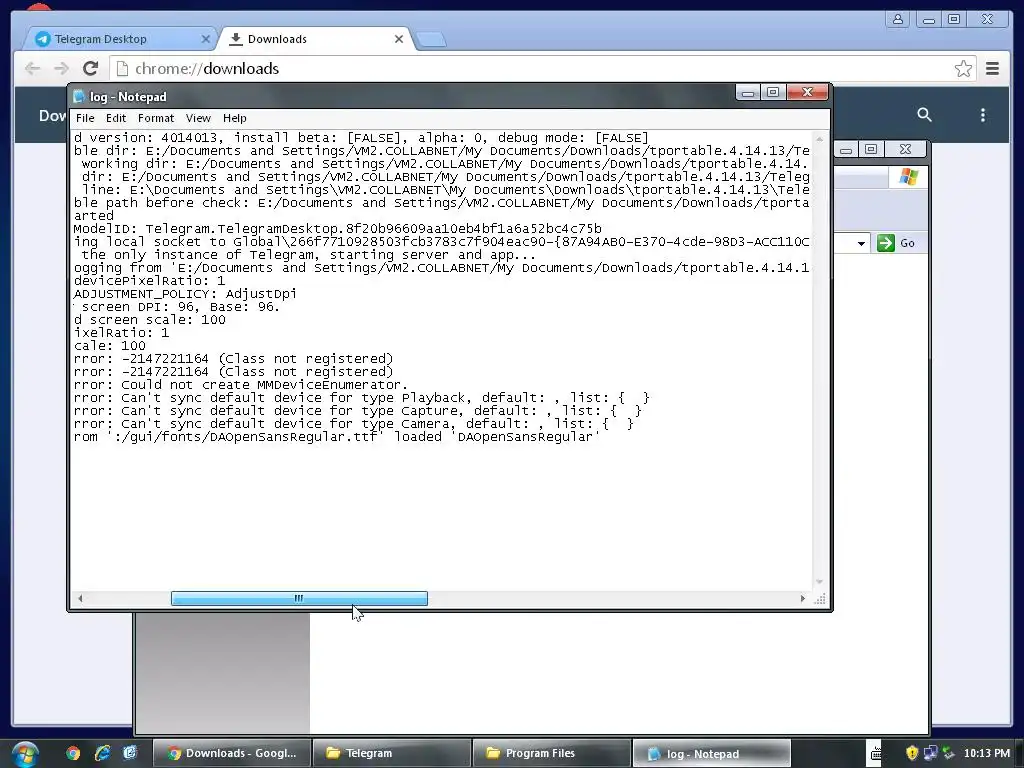Open the Chrome hamburger menu

tap(992, 69)
